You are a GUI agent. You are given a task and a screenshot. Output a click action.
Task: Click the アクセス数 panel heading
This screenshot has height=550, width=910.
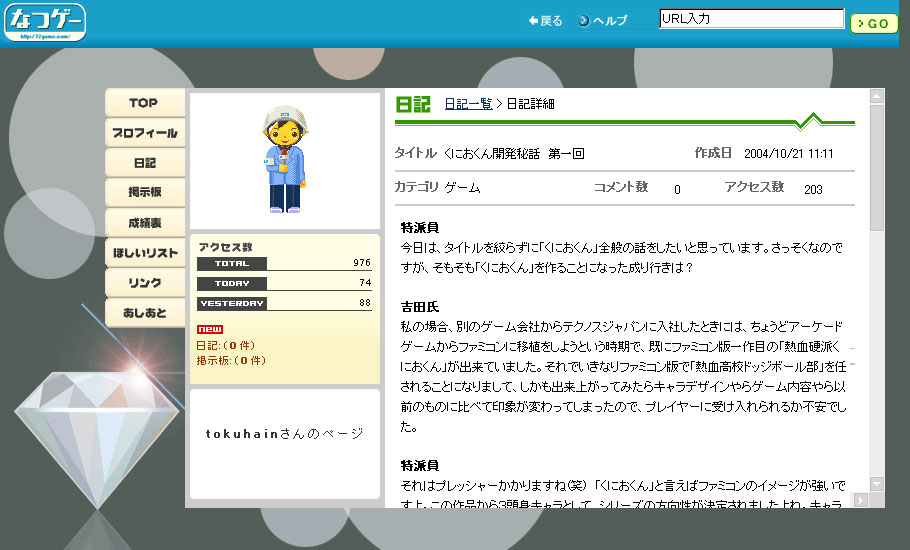click(225, 247)
